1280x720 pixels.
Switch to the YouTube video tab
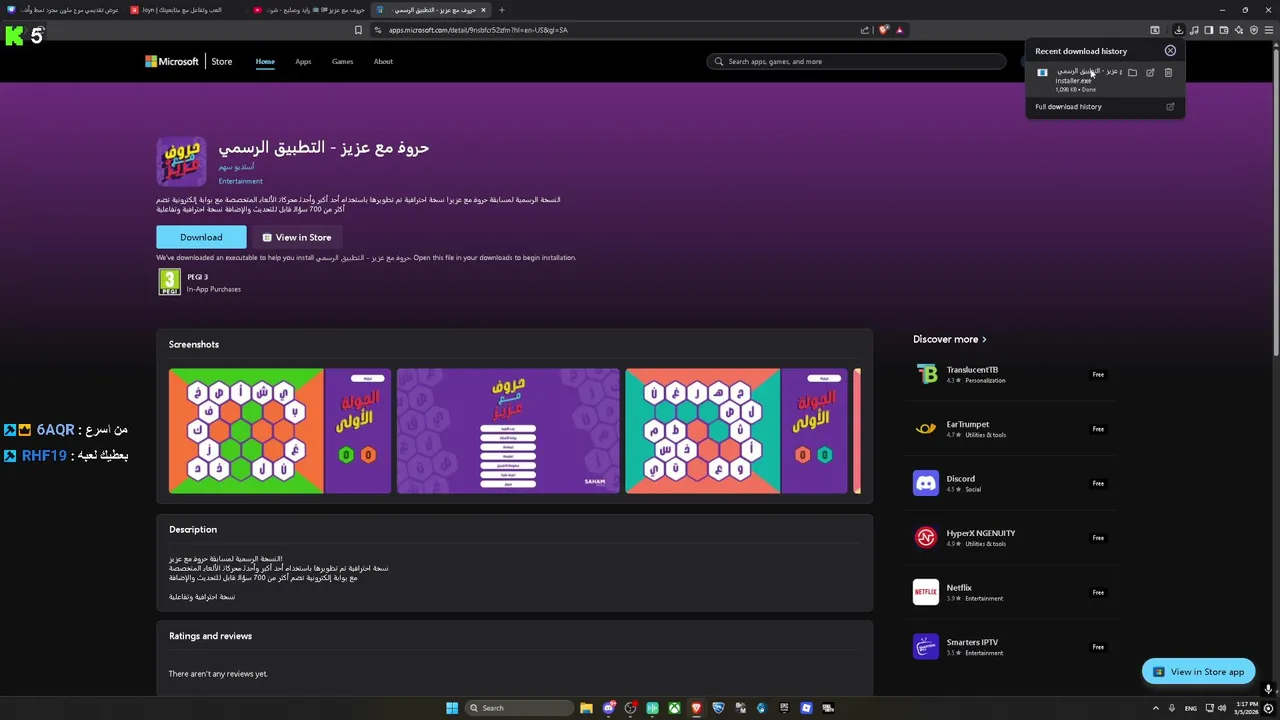(x=308, y=10)
